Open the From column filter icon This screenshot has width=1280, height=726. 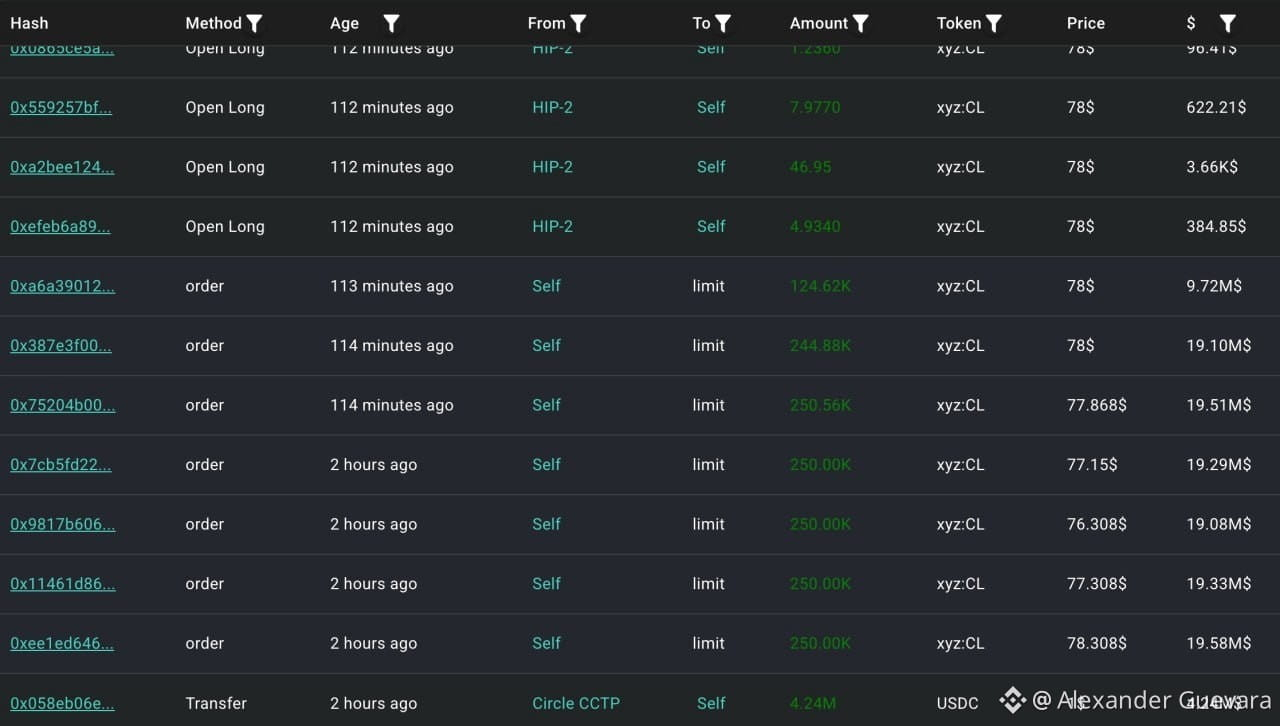pos(578,23)
